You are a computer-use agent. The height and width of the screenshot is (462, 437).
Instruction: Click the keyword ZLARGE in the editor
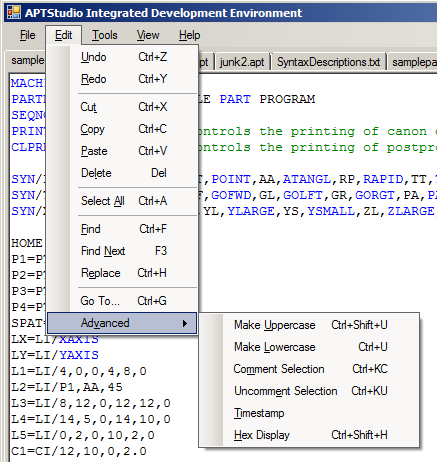pyautogui.click(x=411, y=211)
